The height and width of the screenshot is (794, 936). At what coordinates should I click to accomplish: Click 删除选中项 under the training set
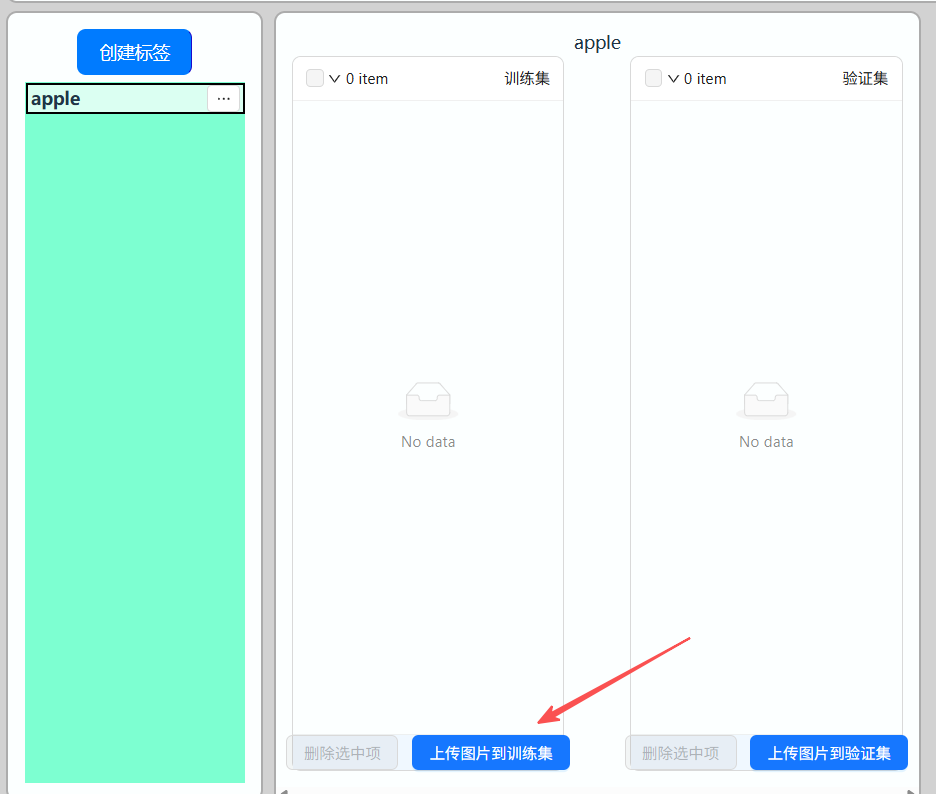click(343, 753)
